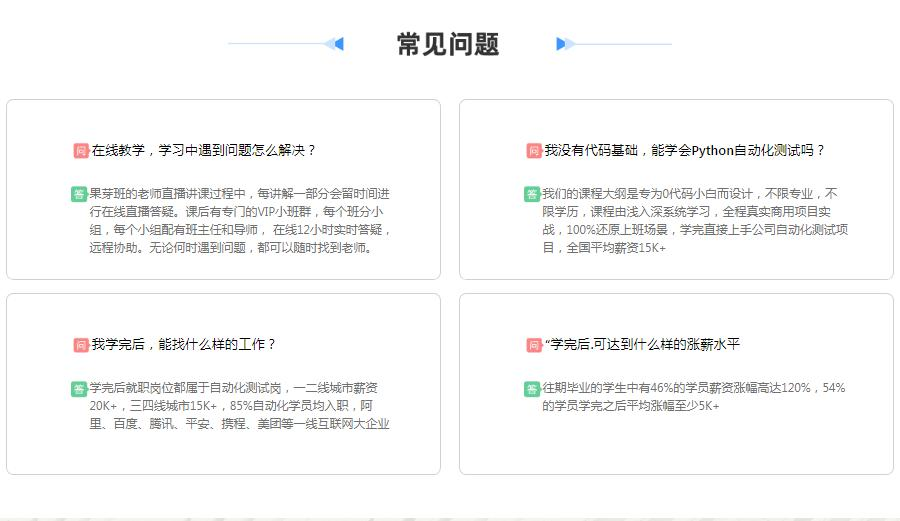The height and width of the screenshot is (521, 900).
Task: Click answer line 20K+，三四线城市15K+
Action: click(231, 406)
